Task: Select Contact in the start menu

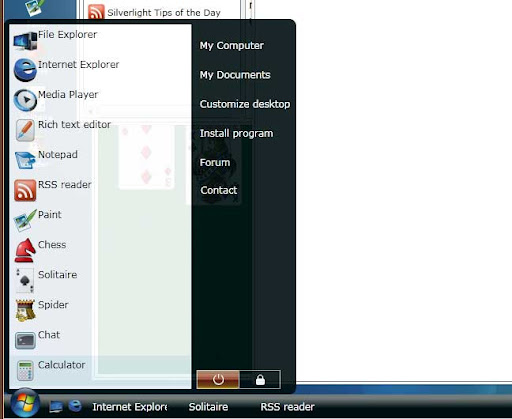Action: pyautogui.click(x=219, y=190)
